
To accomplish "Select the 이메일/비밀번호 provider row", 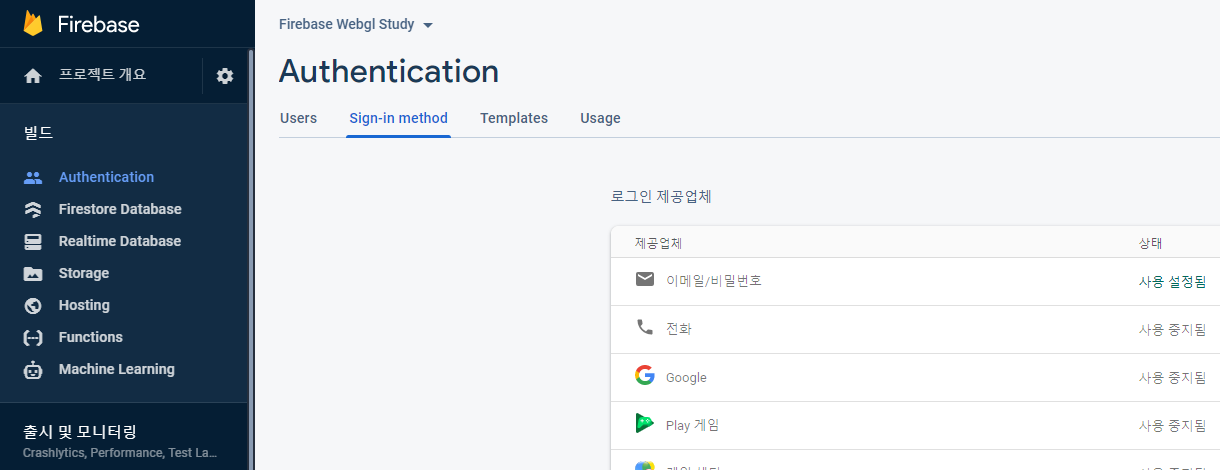I will tap(915, 281).
